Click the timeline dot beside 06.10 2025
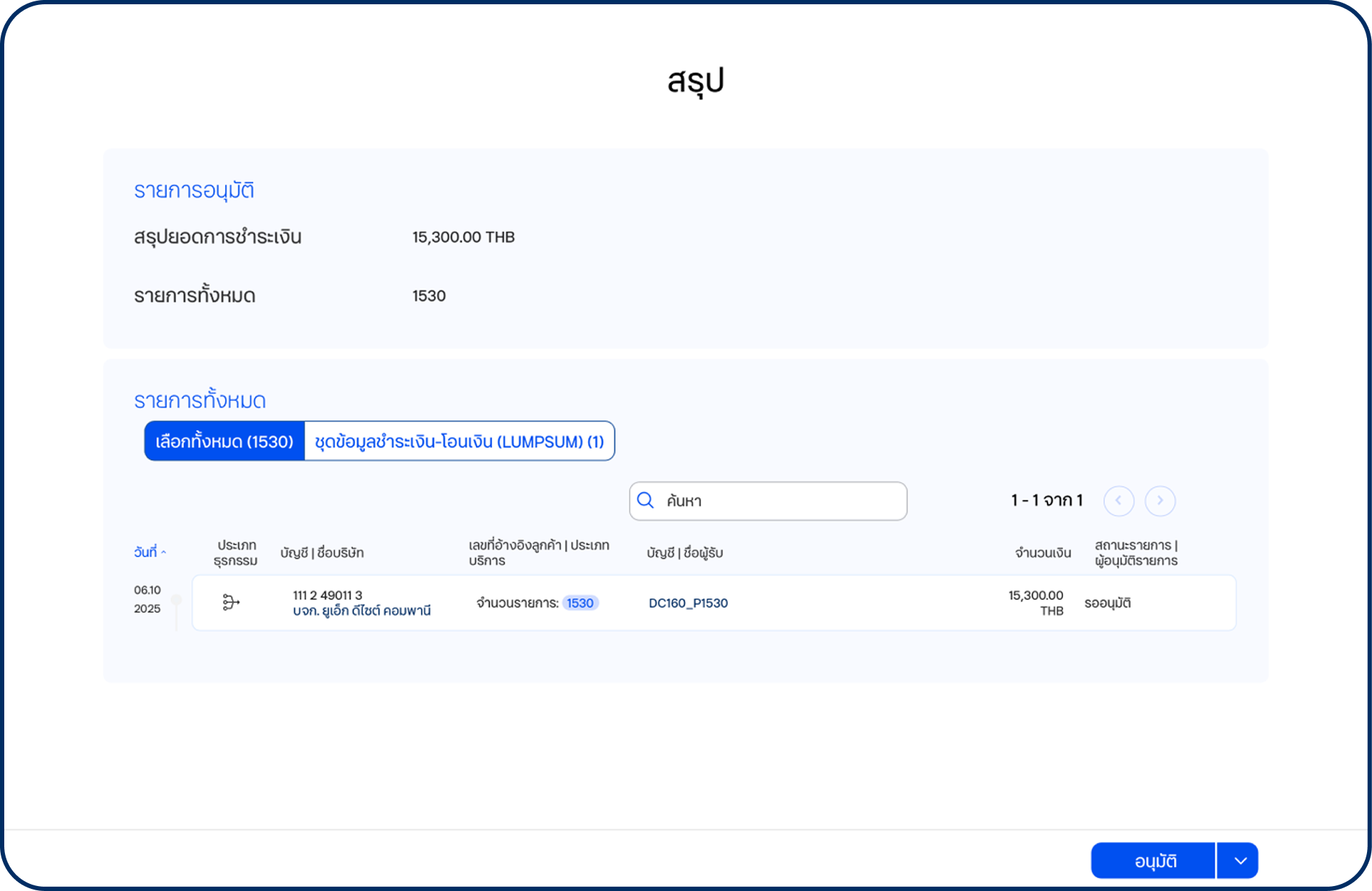Viewport: 1372px width, 891px height. pyautogui.click(x=177, y=600)
